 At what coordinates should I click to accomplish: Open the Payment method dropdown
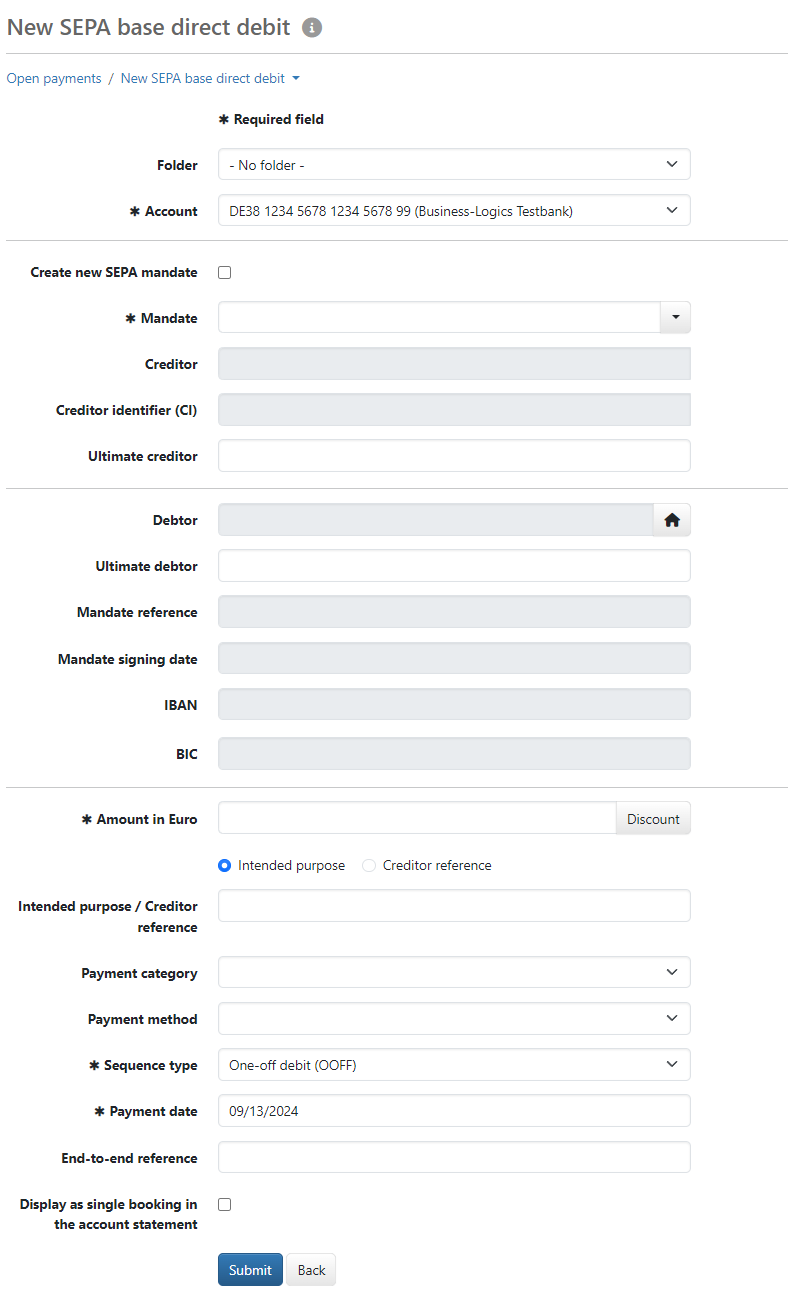454,1019
